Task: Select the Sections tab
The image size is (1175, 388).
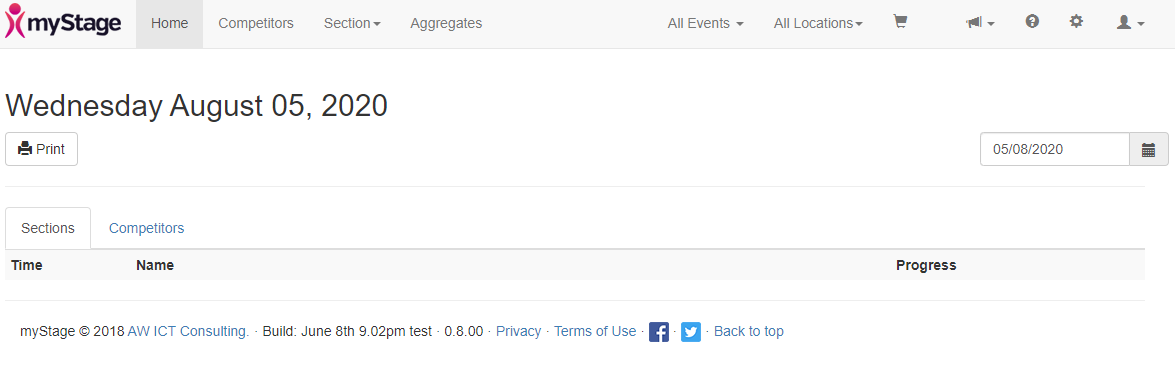Action: coord(48,228)
